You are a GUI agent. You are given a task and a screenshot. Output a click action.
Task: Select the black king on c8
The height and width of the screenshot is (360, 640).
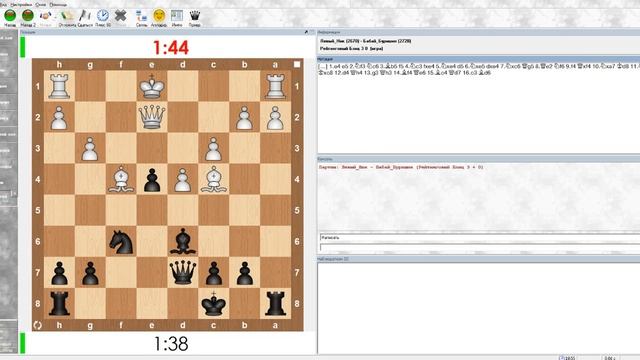[213, 303]
